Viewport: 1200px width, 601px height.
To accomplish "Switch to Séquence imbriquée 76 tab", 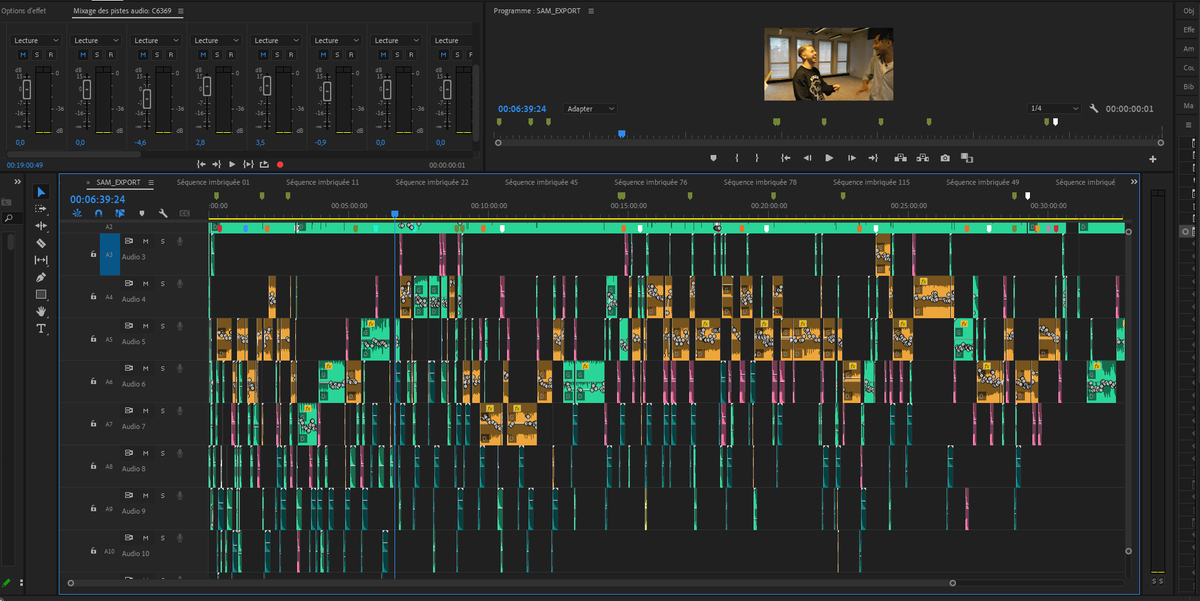I will [651, 182].
